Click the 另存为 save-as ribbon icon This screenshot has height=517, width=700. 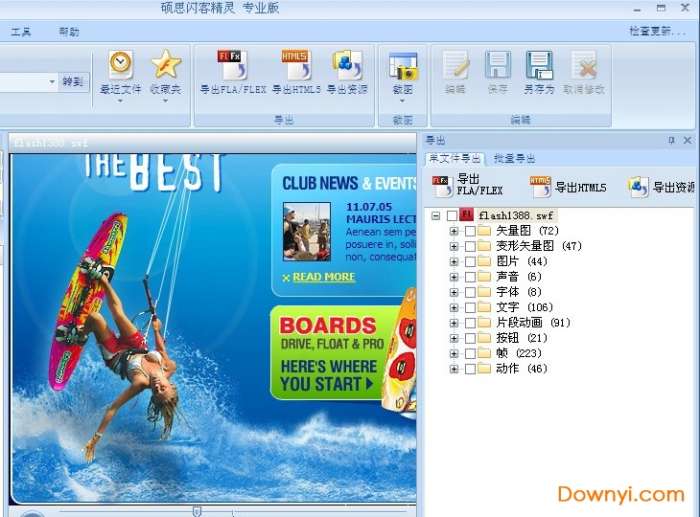[x=539, y=66]
